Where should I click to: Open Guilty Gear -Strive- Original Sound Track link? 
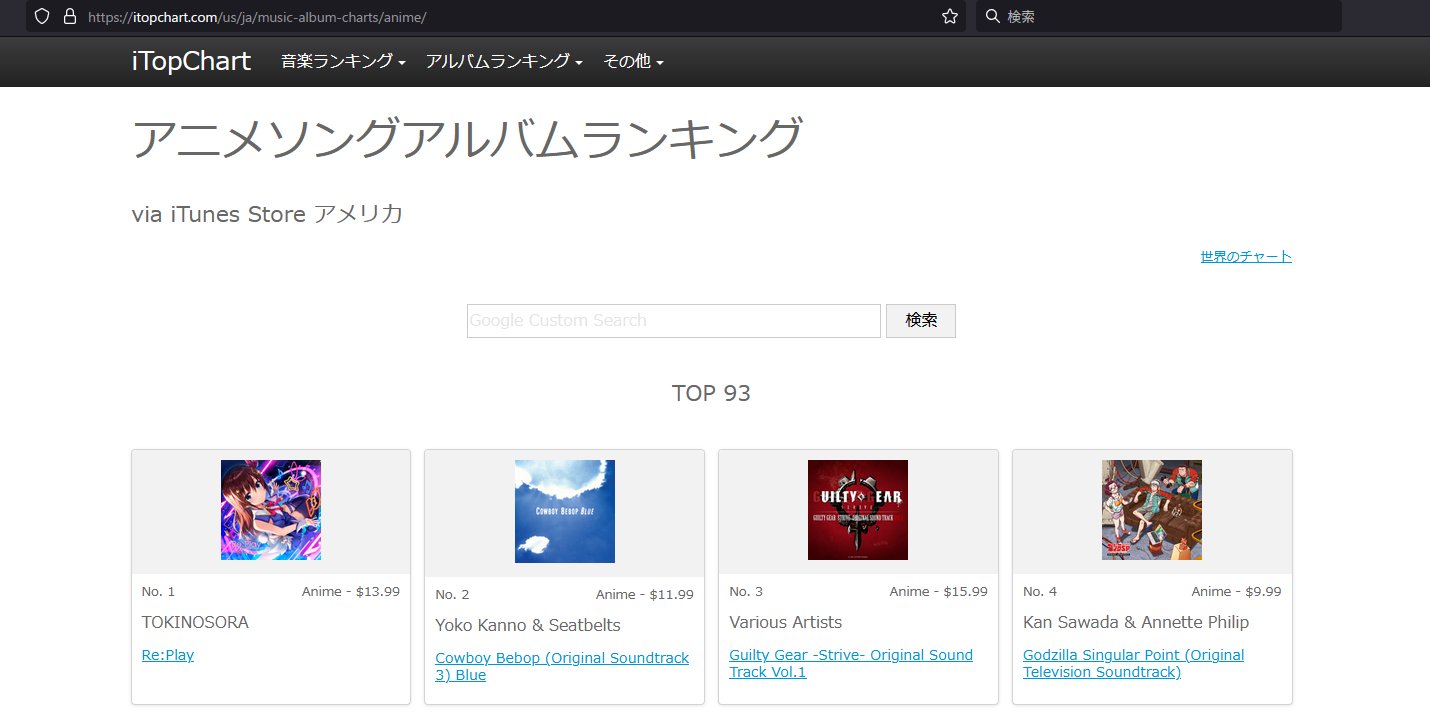point(851,663)
